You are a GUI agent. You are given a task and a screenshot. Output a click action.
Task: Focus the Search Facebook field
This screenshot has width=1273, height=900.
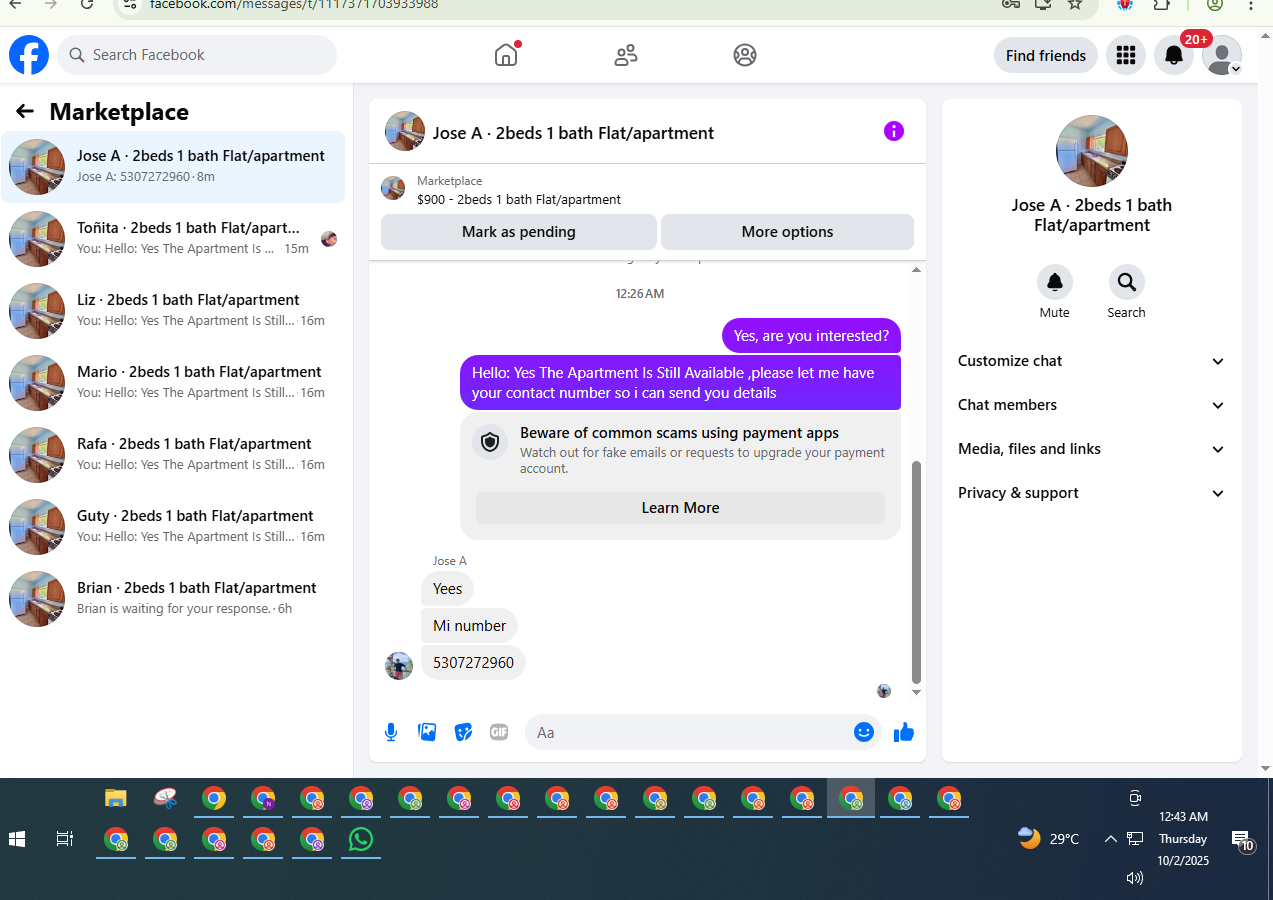coord(197,55)
